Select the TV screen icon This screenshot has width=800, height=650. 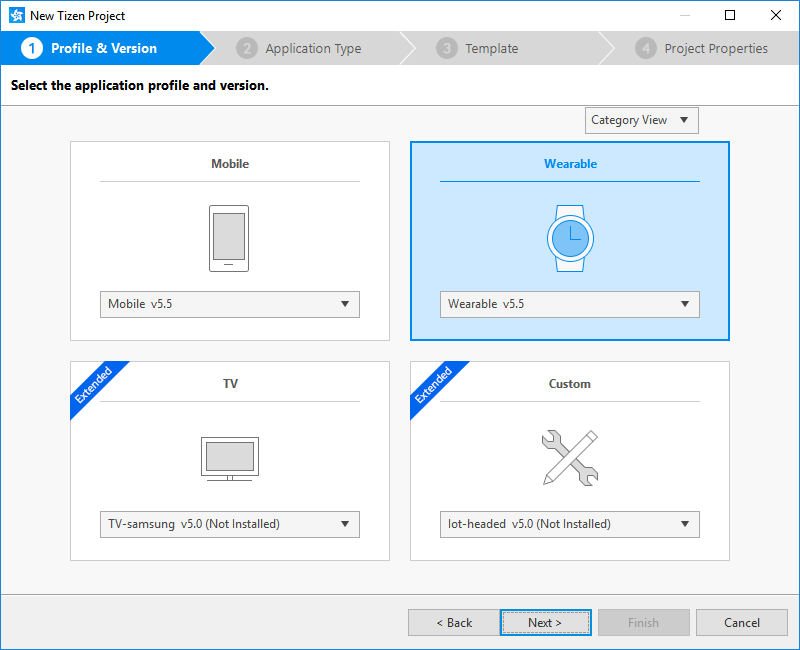pyautogui.click(x=229, y=458)
